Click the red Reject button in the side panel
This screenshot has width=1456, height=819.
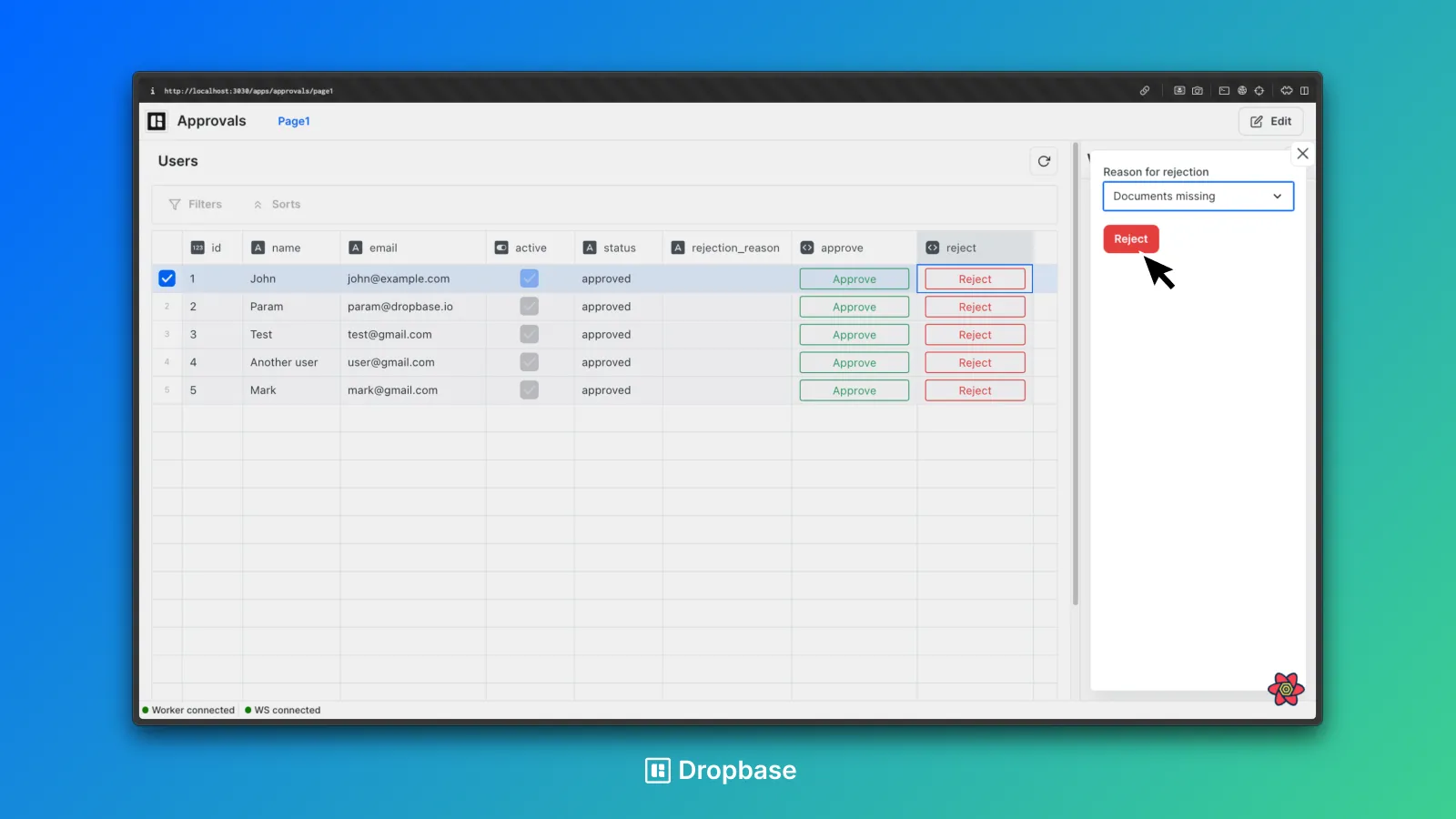[x=1130, y=238]
